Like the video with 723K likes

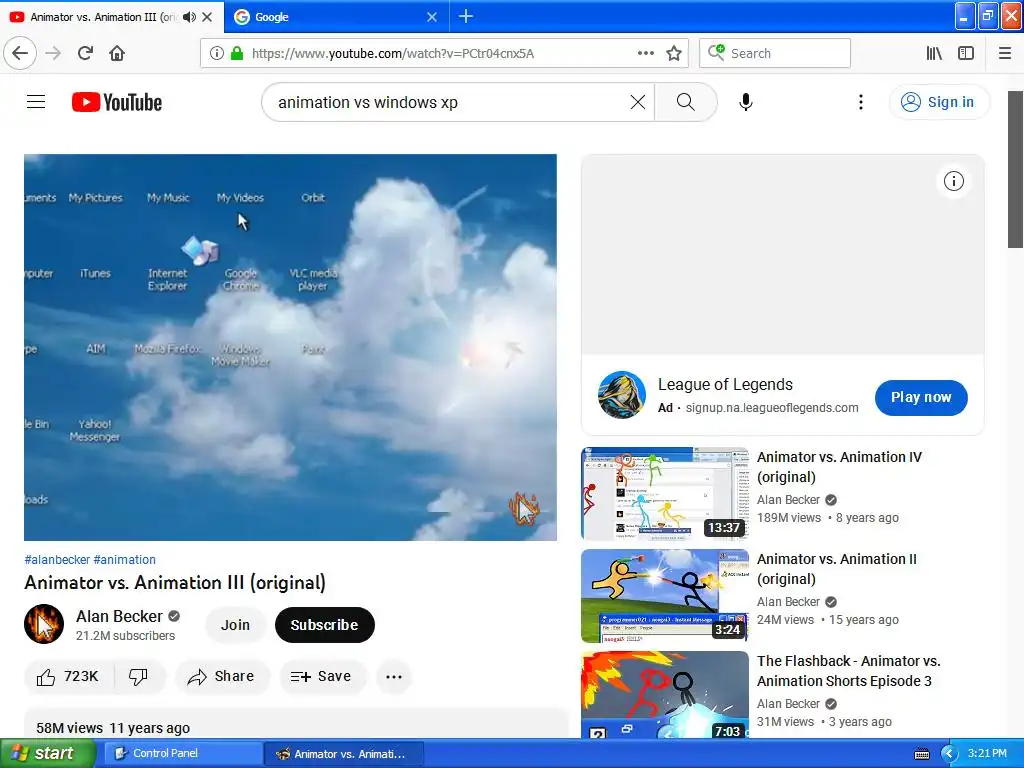[69, 677]
